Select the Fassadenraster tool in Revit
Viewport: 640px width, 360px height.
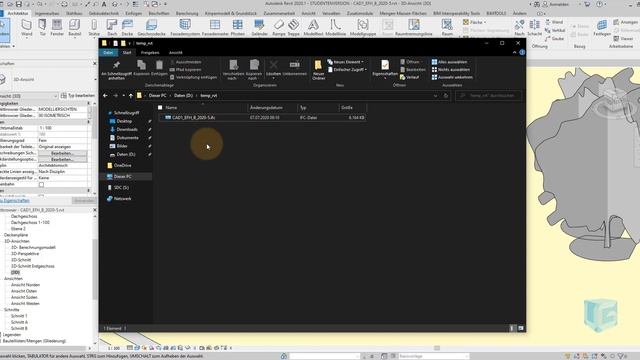coord(215,28)
